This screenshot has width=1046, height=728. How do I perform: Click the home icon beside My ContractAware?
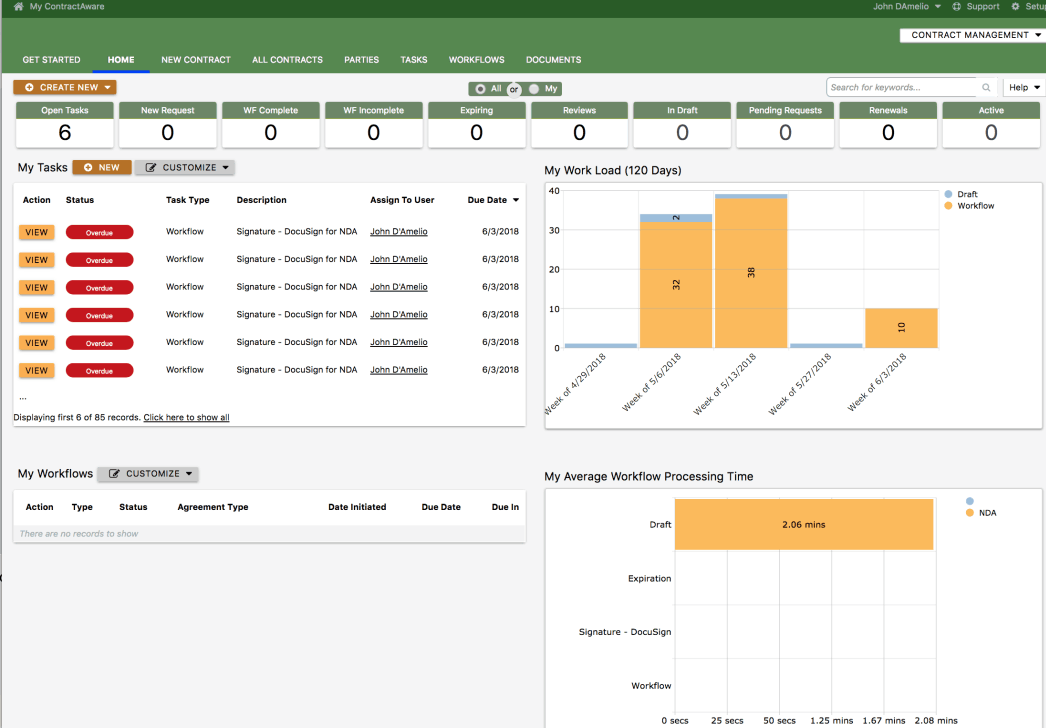pyautogui.click(x=18, y=7)
